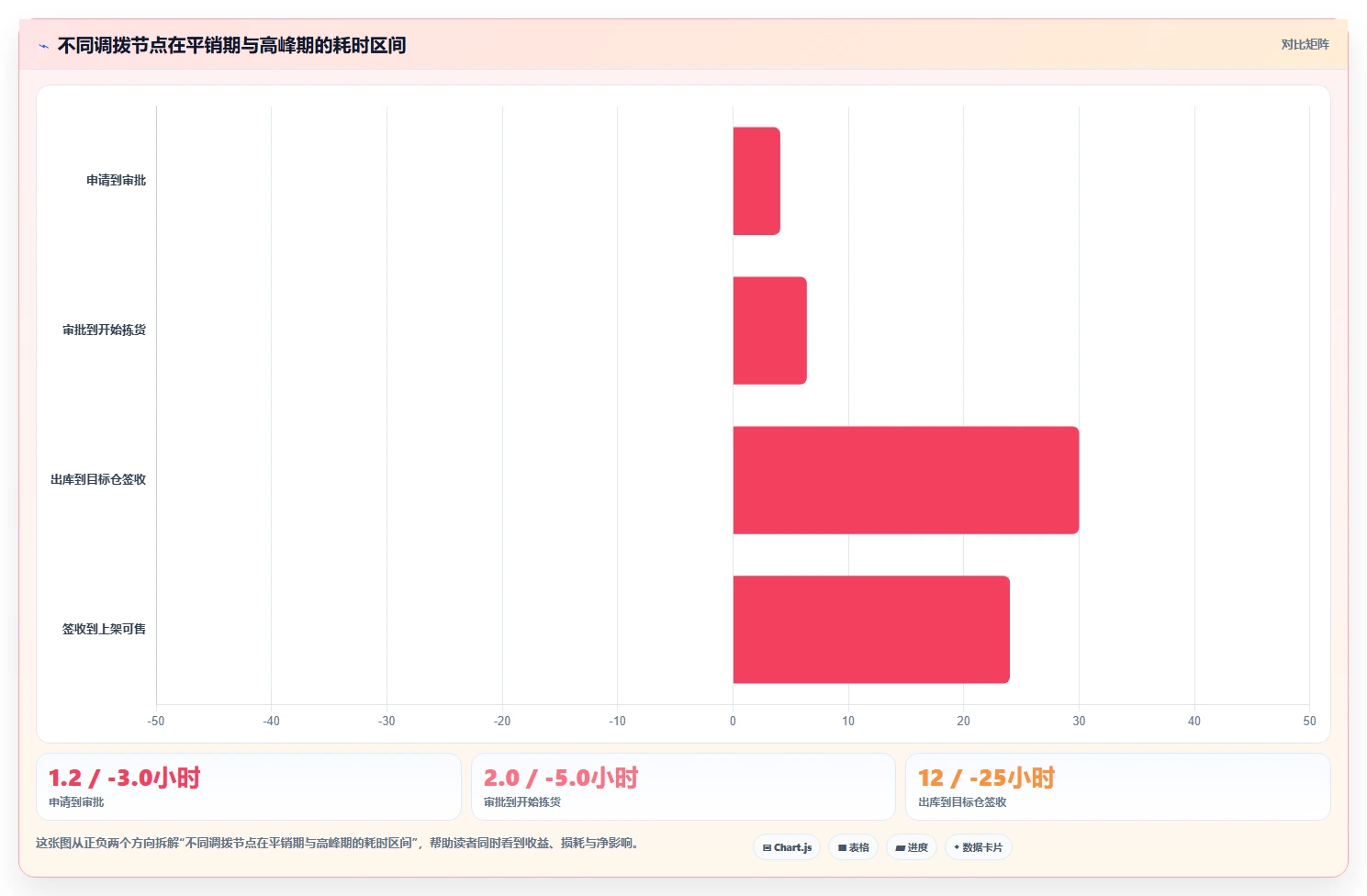Click the 签收到上架可售 bar in the chart

click(871, 630)
